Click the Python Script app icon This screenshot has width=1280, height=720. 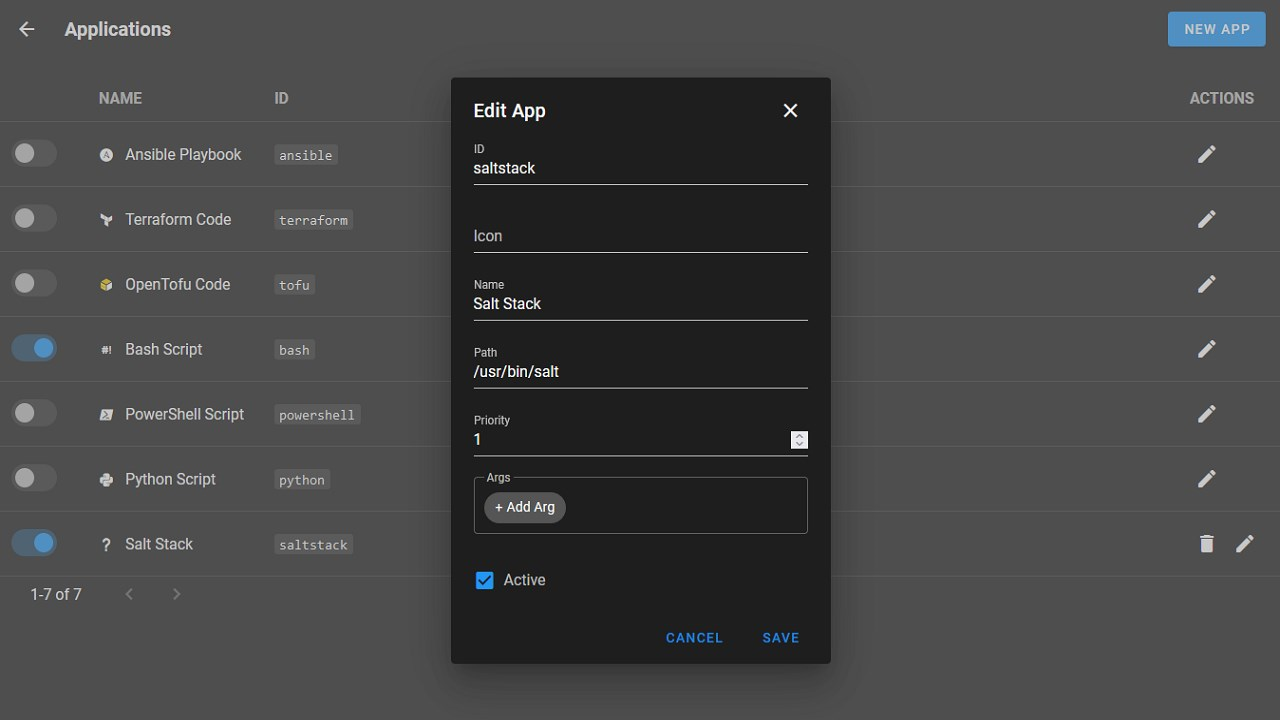pyautogui.click(x=106, y=478)
